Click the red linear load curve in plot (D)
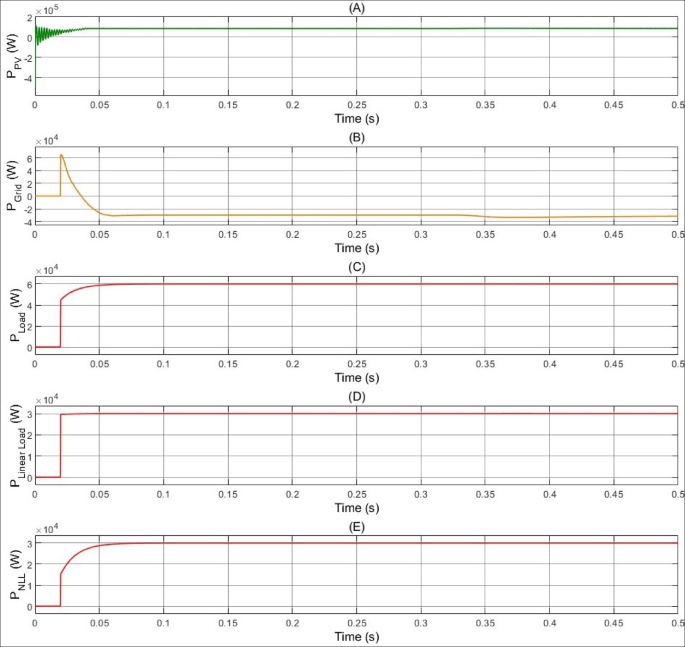 356,413
